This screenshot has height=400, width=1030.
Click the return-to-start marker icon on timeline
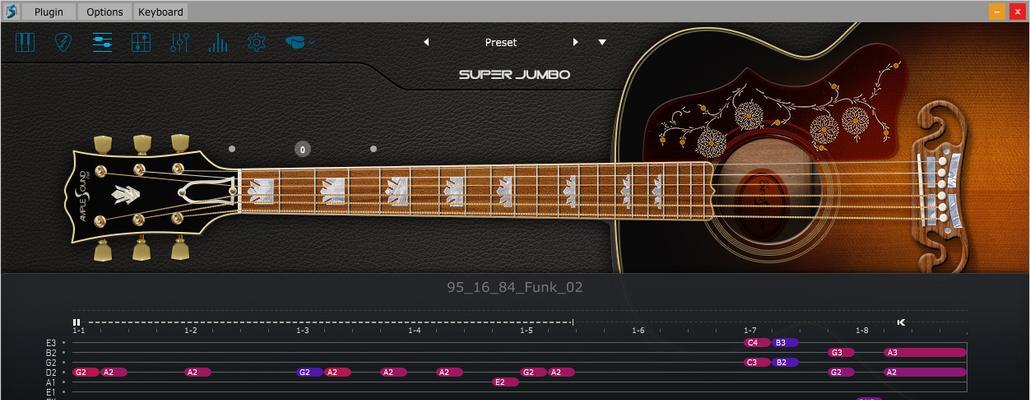[x=901, y=322]
